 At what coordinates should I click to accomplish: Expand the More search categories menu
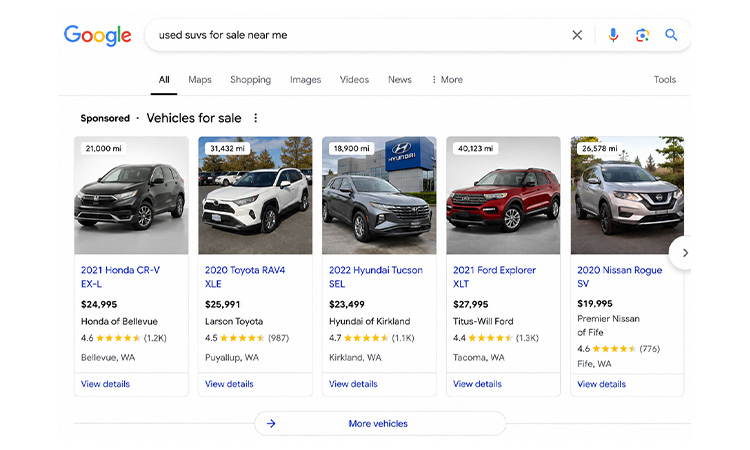pyautogui.click(x=447, y=79)
